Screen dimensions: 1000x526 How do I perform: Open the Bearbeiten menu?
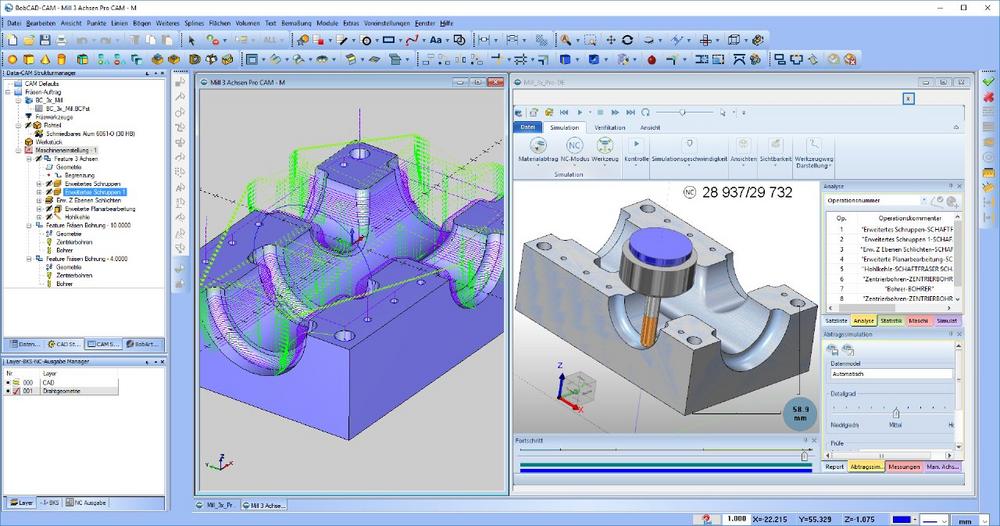coord(41,23)
